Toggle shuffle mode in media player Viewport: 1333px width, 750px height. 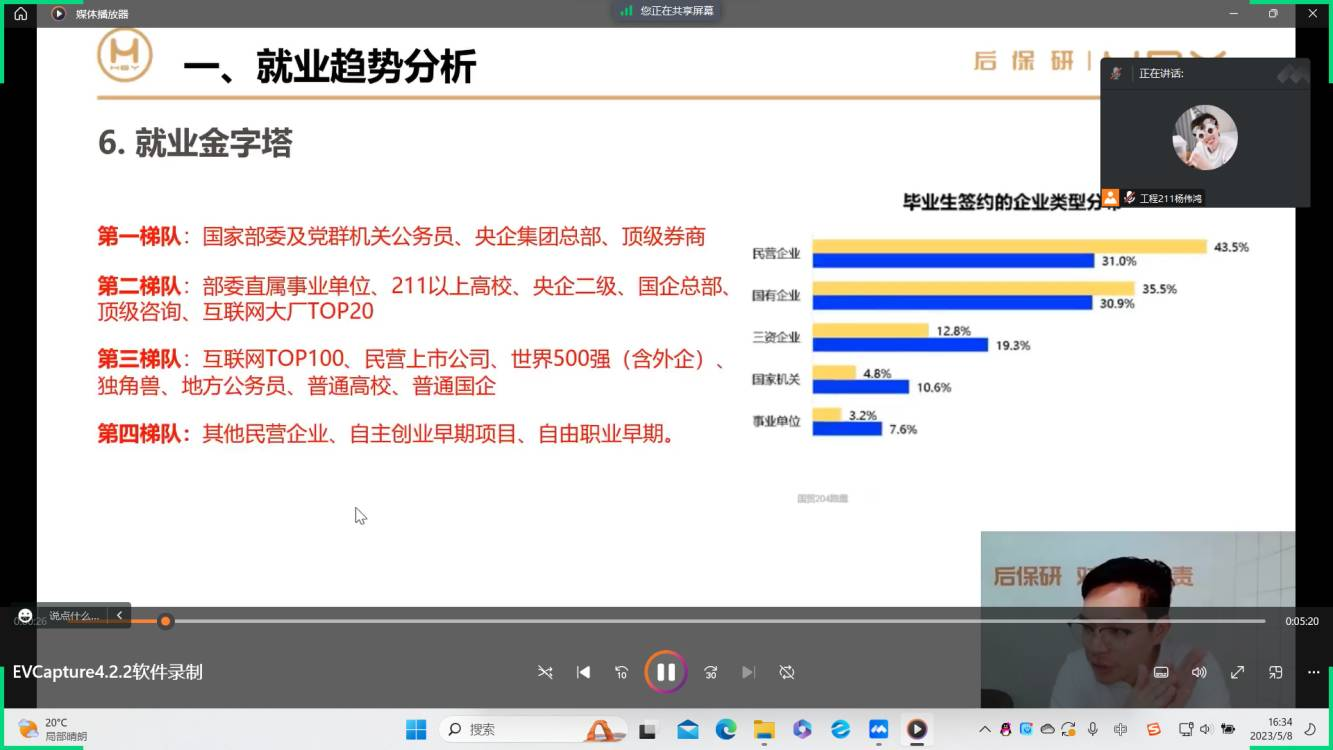(x=545, y=672)
